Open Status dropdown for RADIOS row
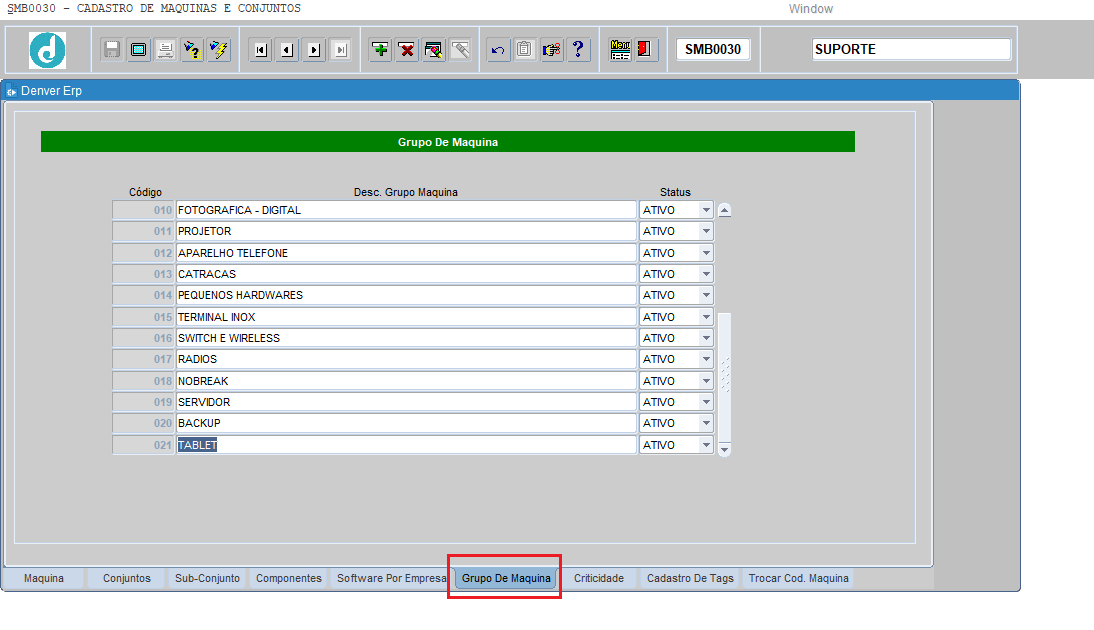1094x630 pixels. 706,359
